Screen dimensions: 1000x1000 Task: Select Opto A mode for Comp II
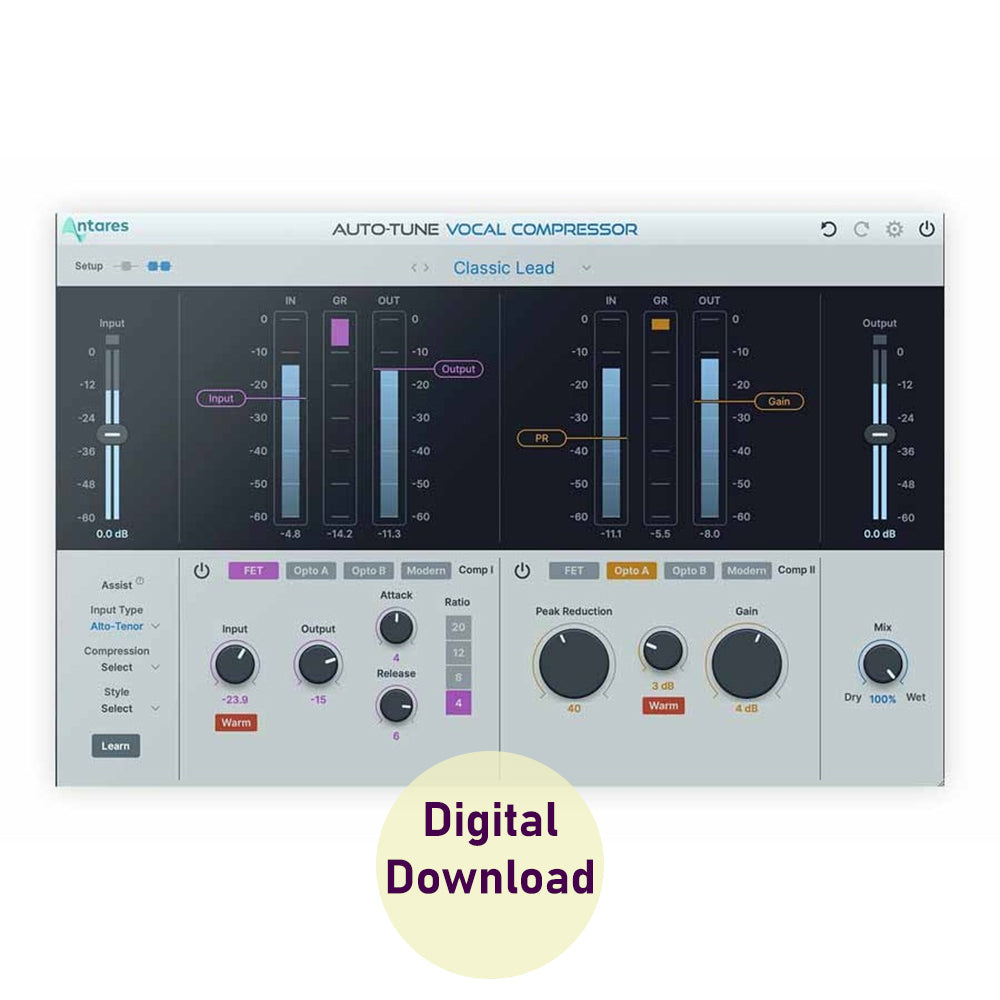point(631,570)
